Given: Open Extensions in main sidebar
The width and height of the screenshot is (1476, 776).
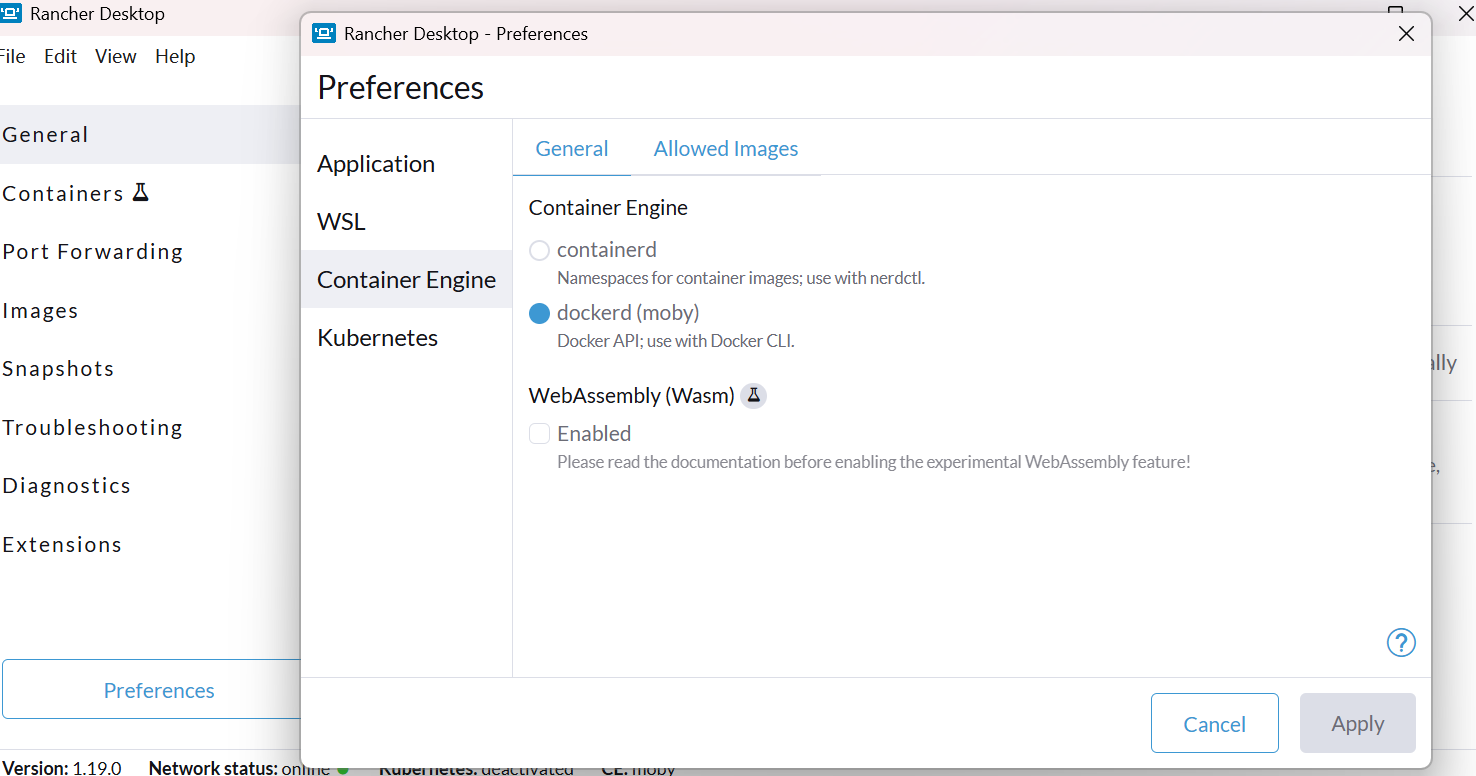Looking at the screenshot, I should 150,544.
